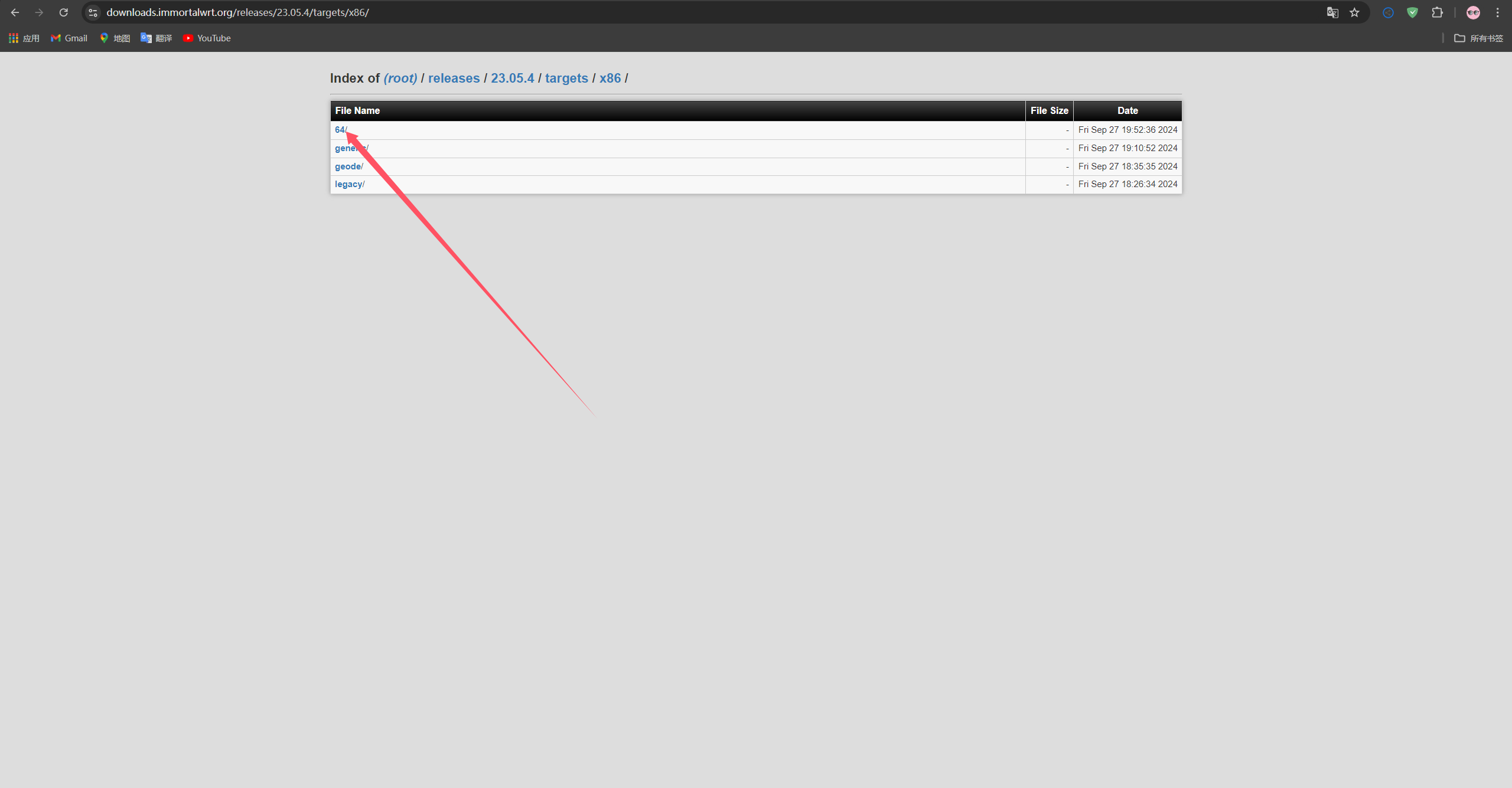Open Chrome three-dot menu

[x=1497, y=12]
